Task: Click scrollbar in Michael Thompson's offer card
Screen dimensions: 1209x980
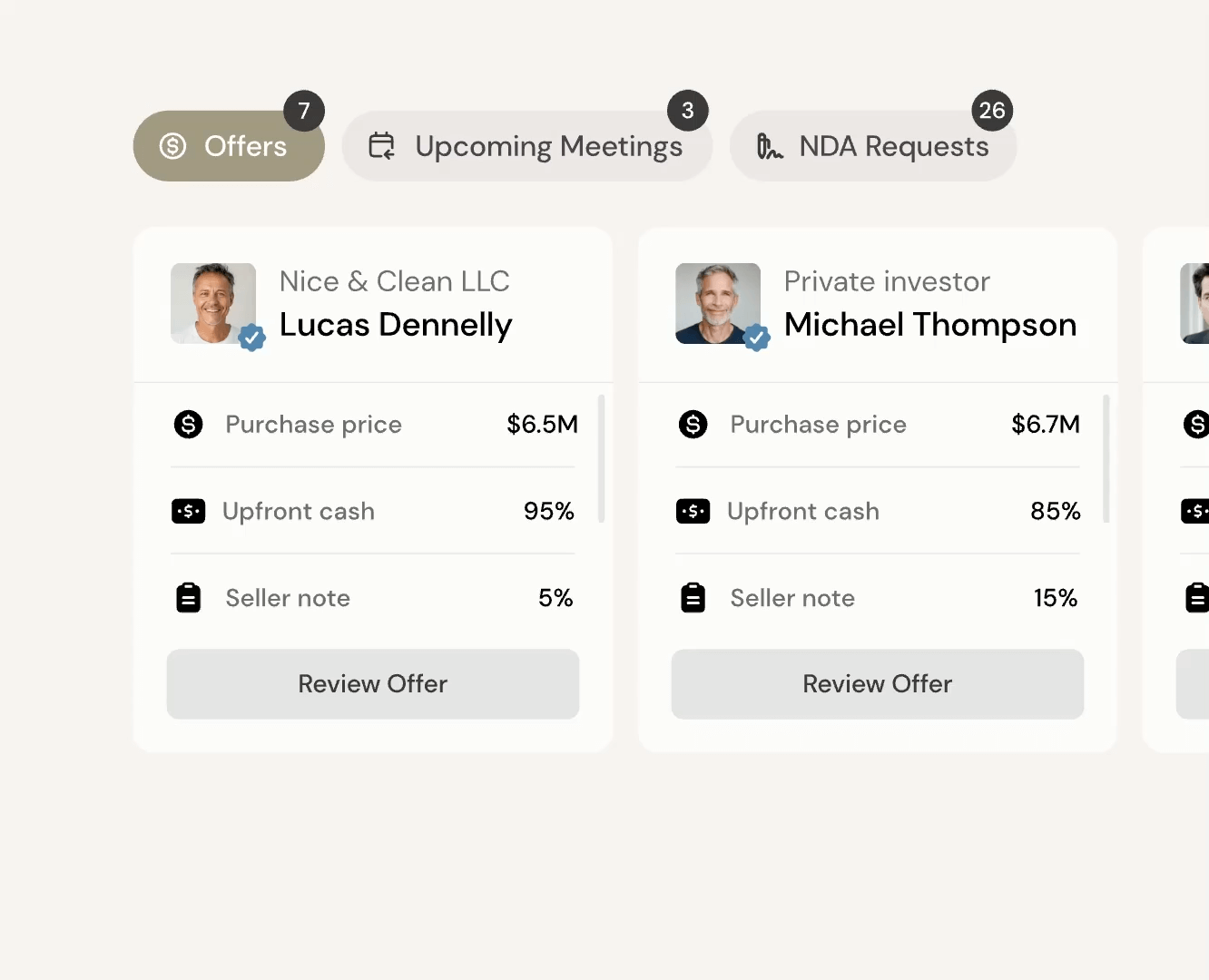Action: pyautogui.click(x=1106, y=458)
